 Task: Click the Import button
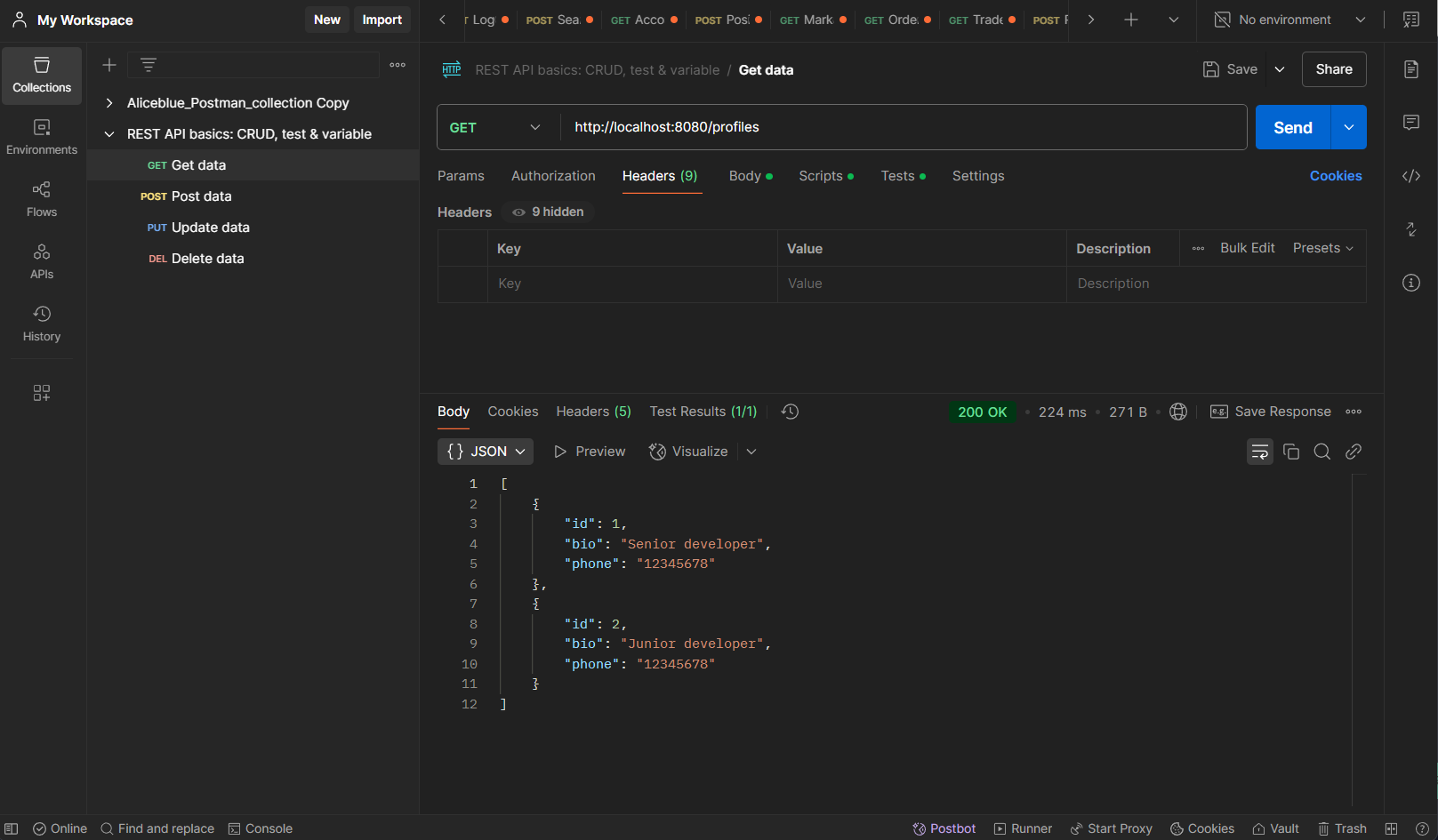point(382,20)
